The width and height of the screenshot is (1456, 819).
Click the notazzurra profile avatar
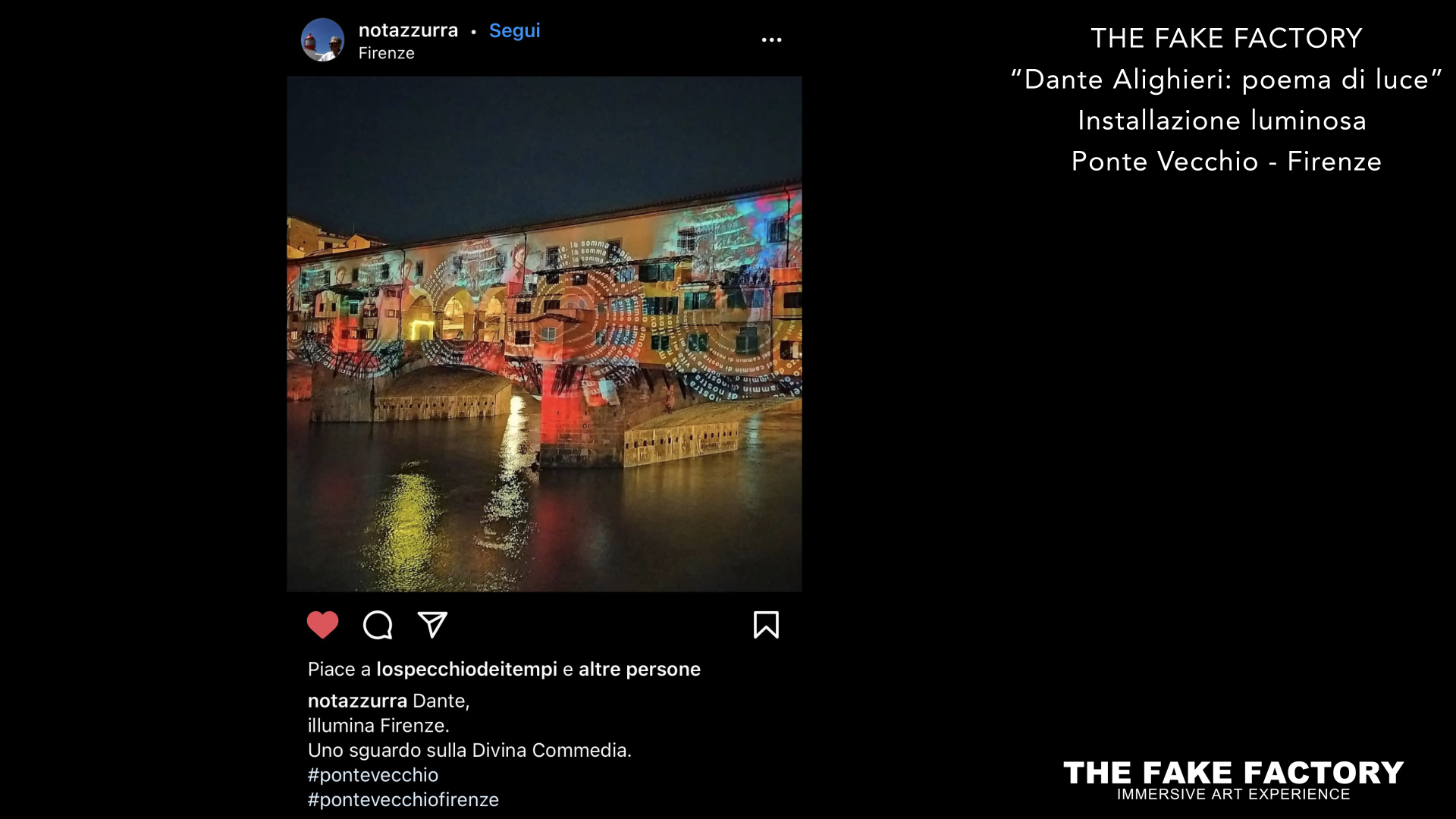(x=322, y=39)
